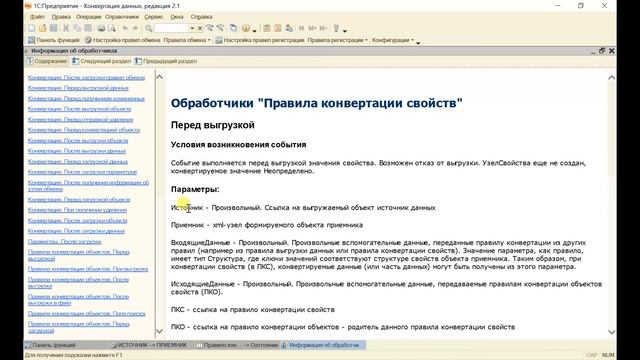Open Настройка правил обмена

click(122, 40)
